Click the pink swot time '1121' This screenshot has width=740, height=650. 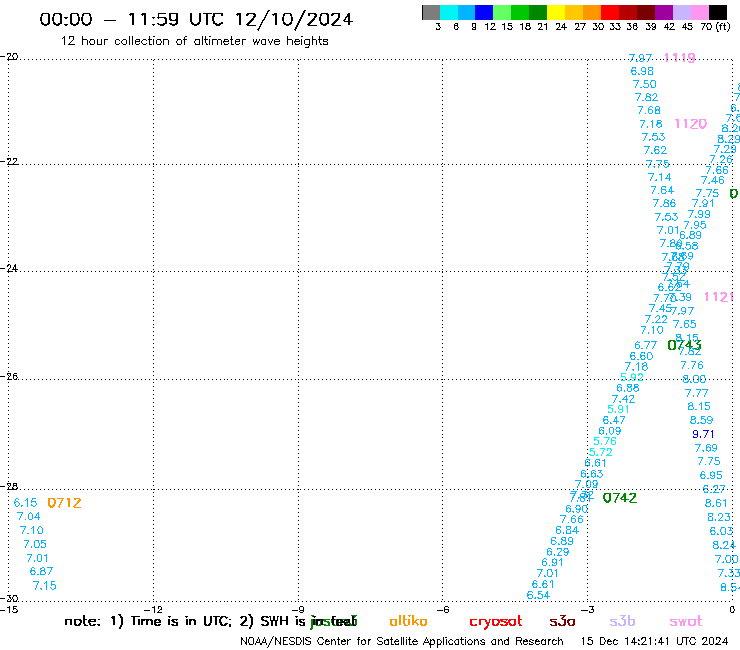(718, 296)
